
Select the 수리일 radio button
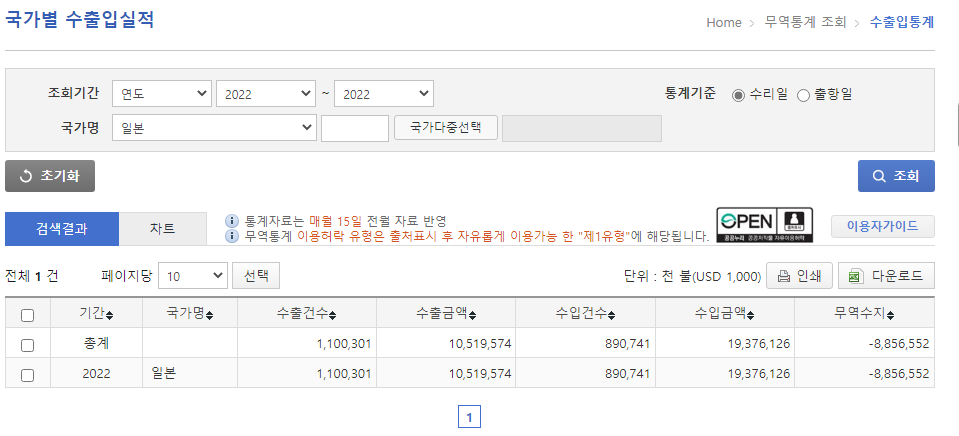pyautogui.click(x=739, y=95)
